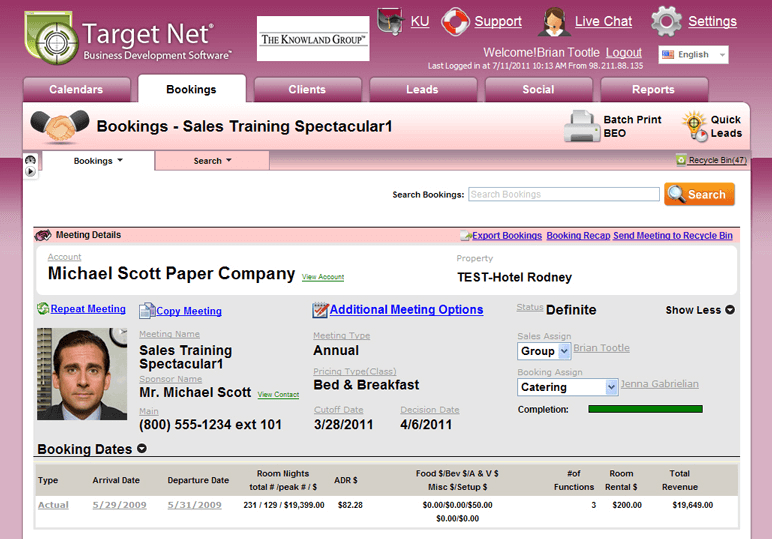Click the Decision Date label
The height and width of the screenshot is (539, 772).
[430, 410]
